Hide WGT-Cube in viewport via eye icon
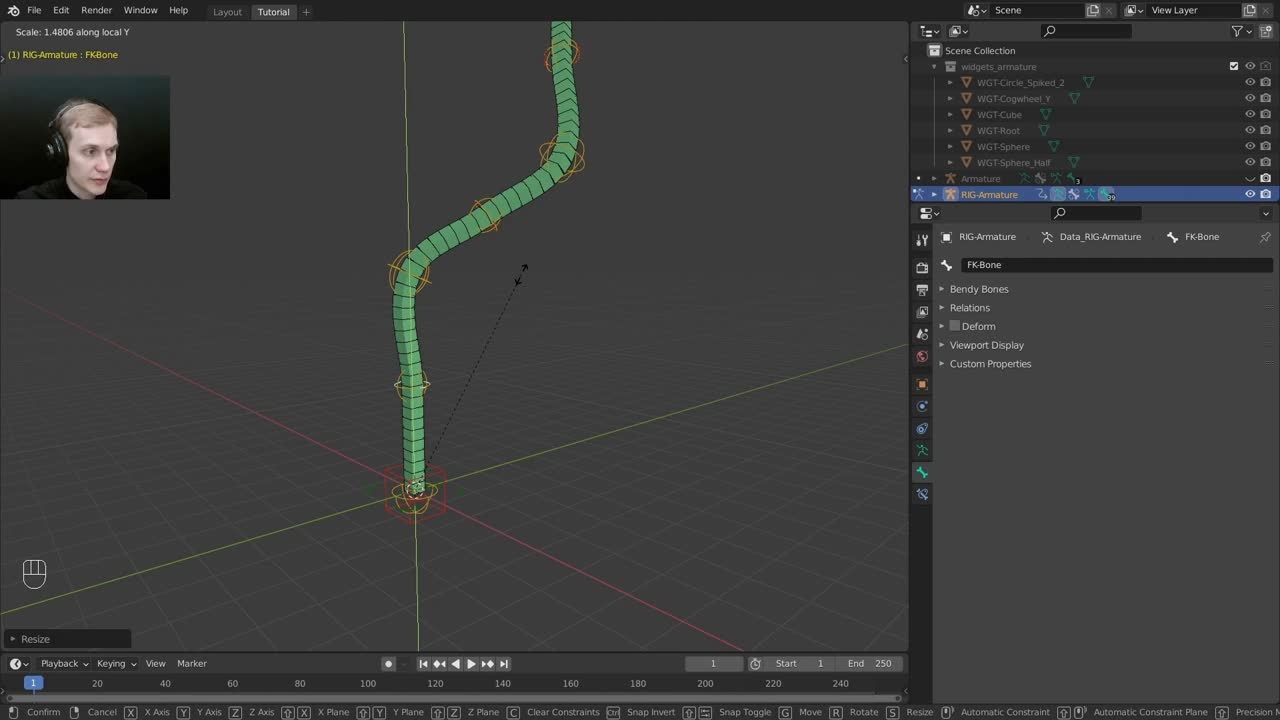 coord(1249,115)
